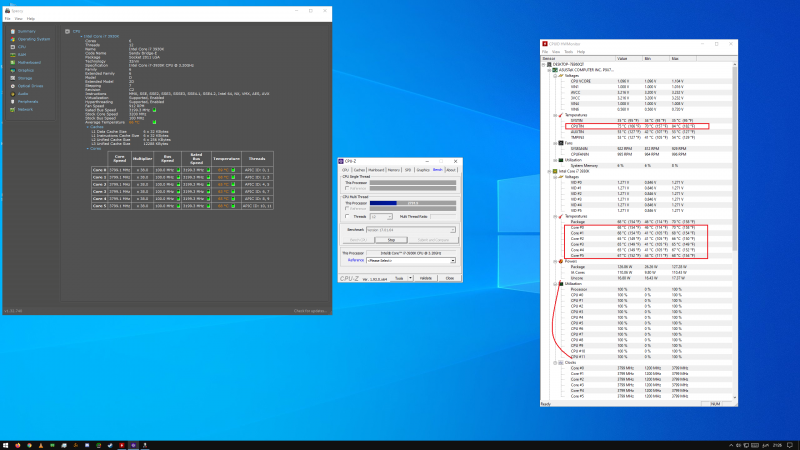Switch to the Memory tab in CPU-Z

pyautogui.click(x=396, y=170)
